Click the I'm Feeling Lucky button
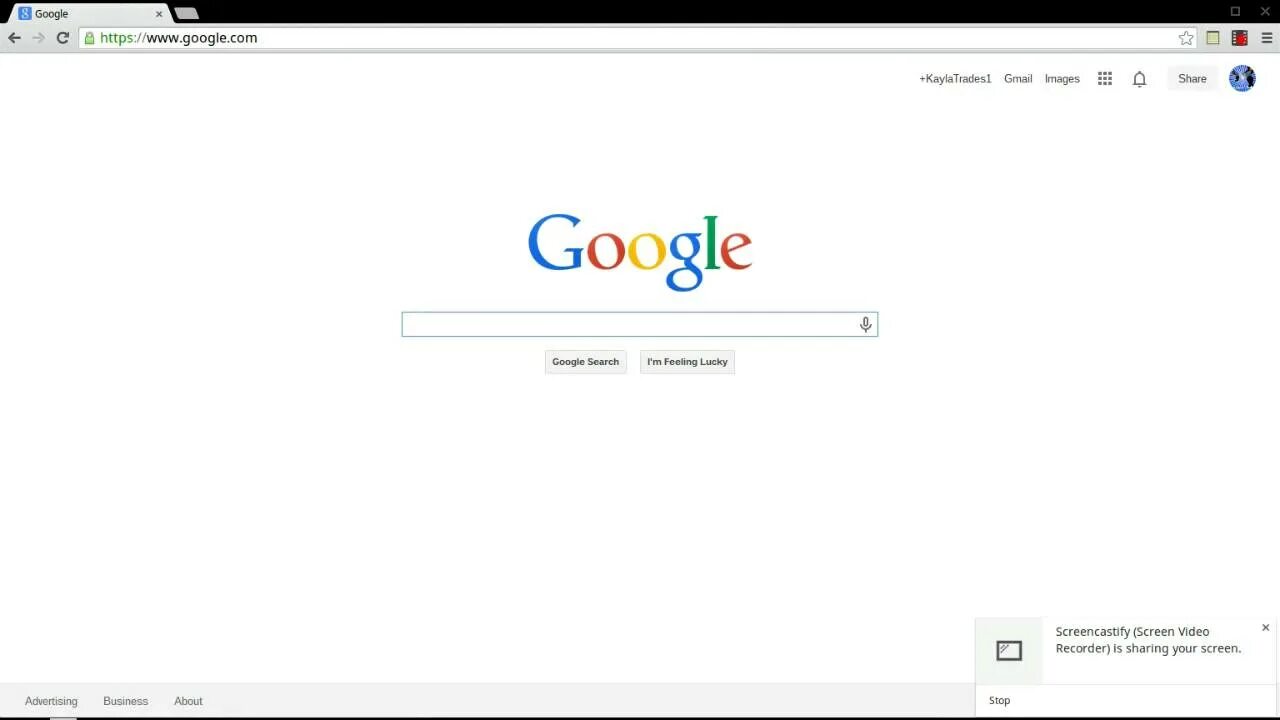 click(x=688, y=362)
